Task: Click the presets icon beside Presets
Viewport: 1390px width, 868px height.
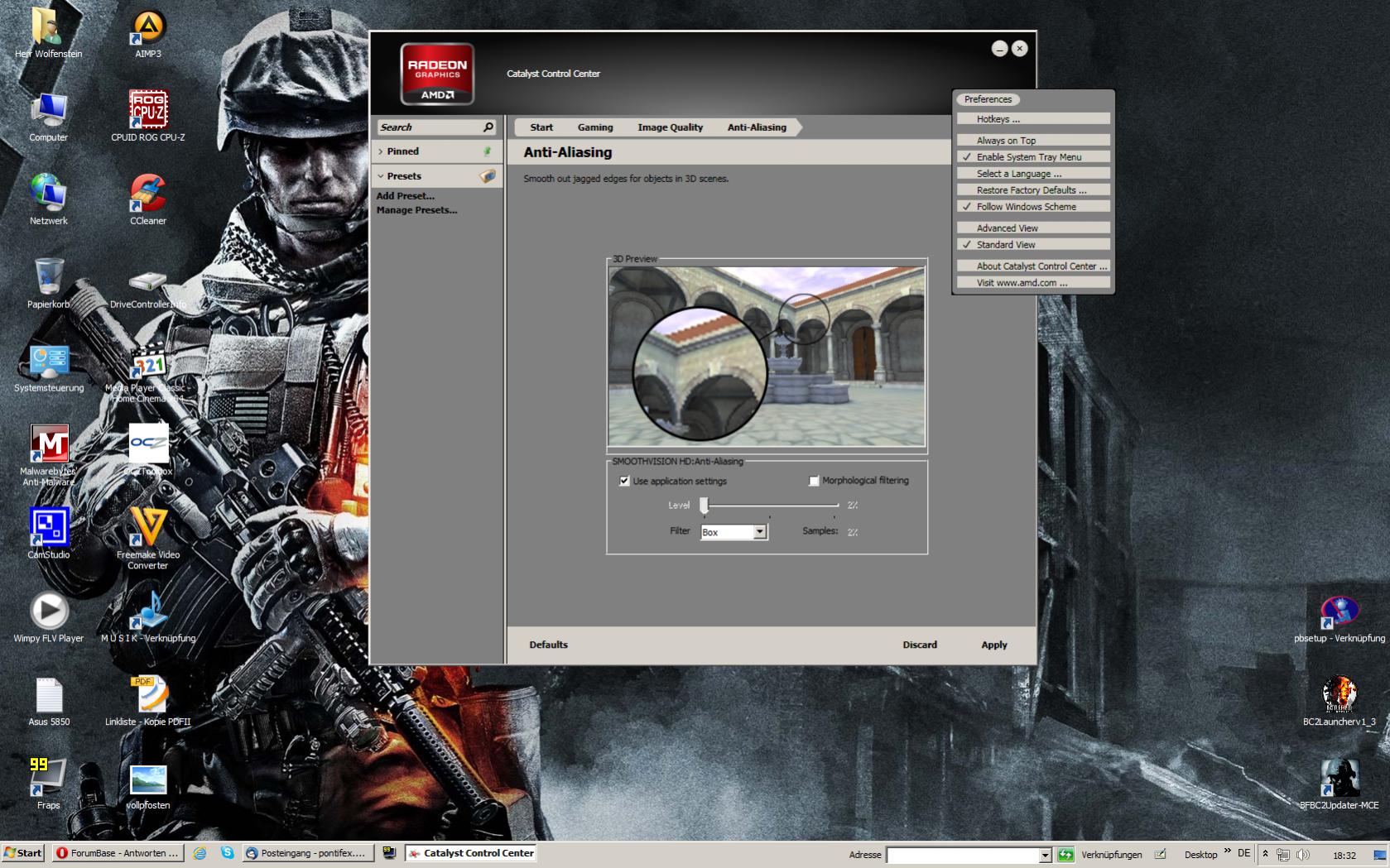Action: click(x=488, y=175)
